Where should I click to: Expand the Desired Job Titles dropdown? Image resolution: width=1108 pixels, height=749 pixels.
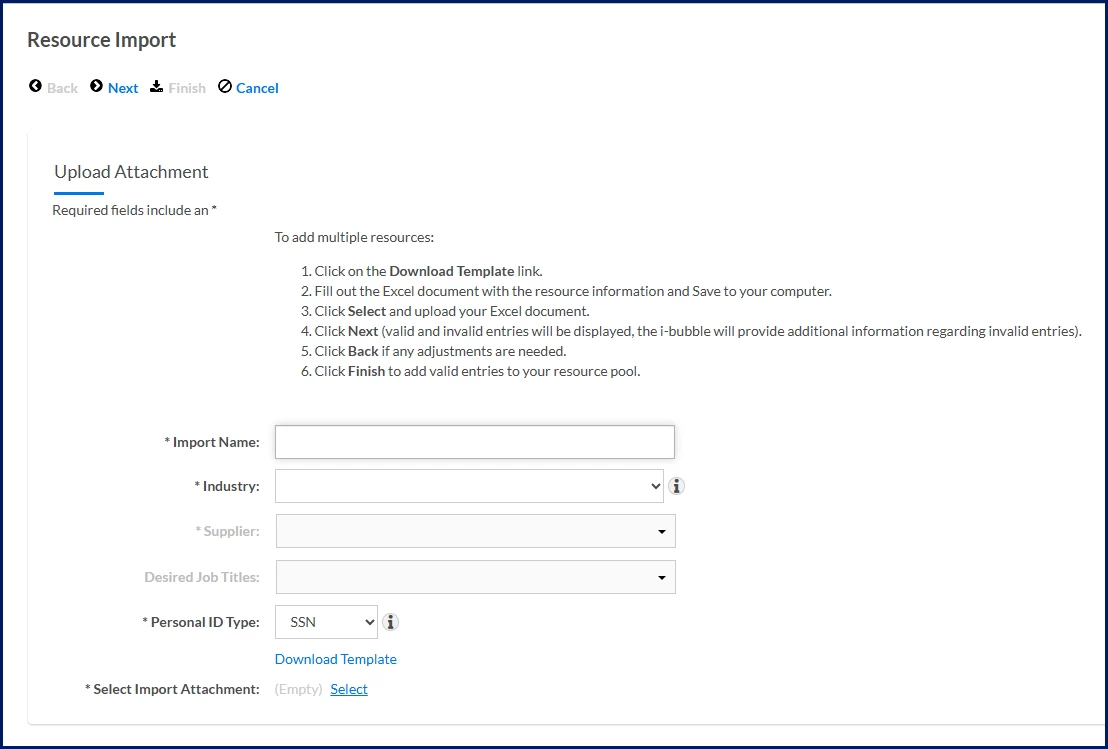(x=476, y=577)
